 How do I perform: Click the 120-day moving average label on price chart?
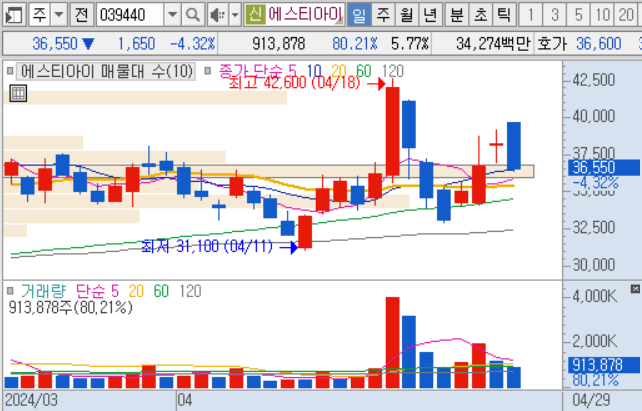coord(393,71)
